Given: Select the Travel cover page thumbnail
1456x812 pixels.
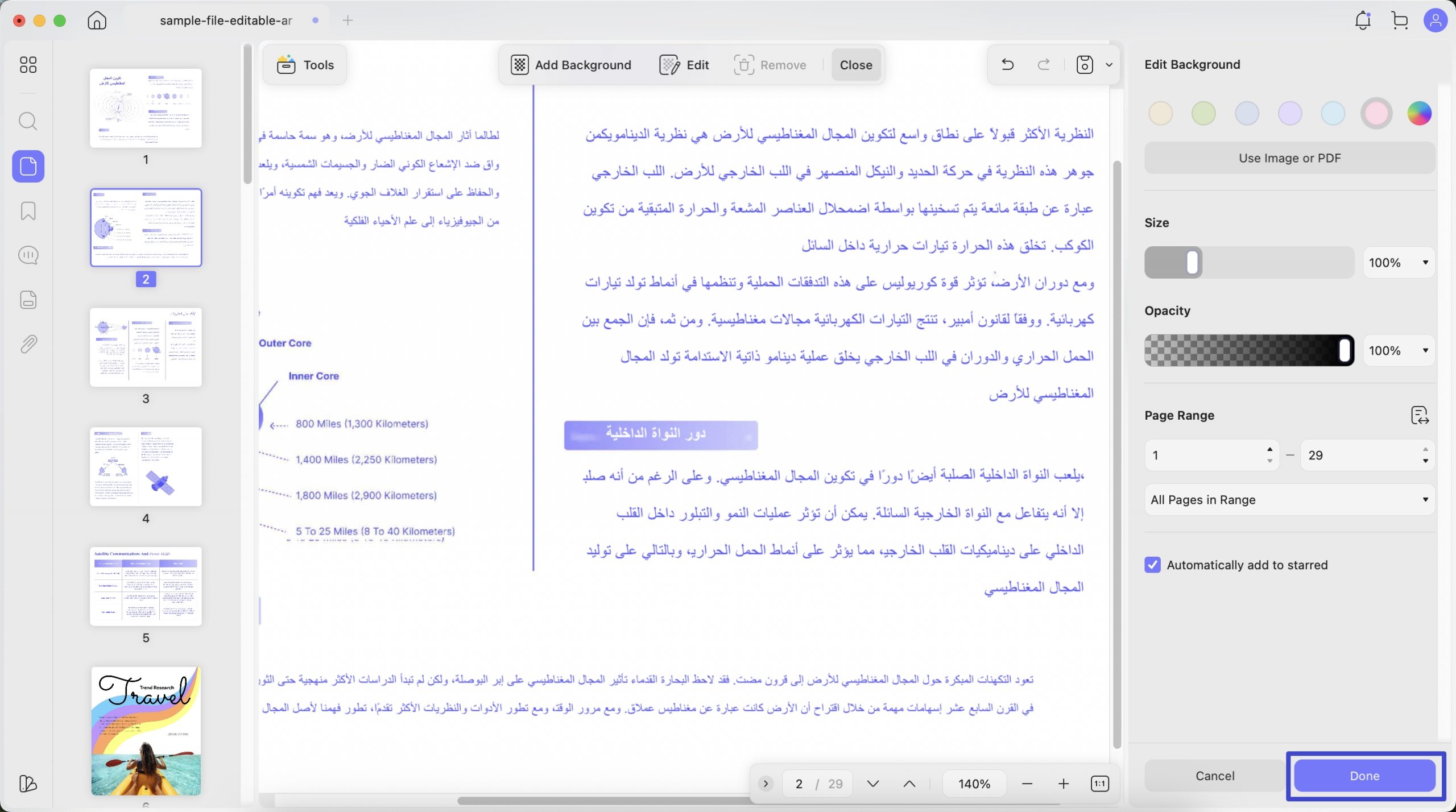Looking at the screenshot, I should [x=146, y=731].
